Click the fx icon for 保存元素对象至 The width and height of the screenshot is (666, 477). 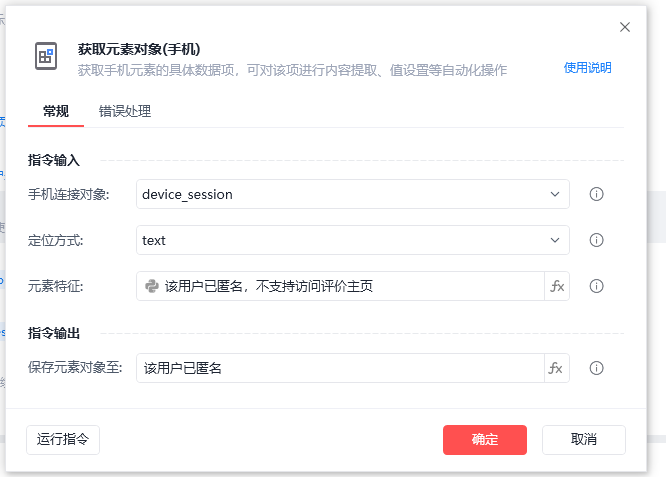coord(557,368)
